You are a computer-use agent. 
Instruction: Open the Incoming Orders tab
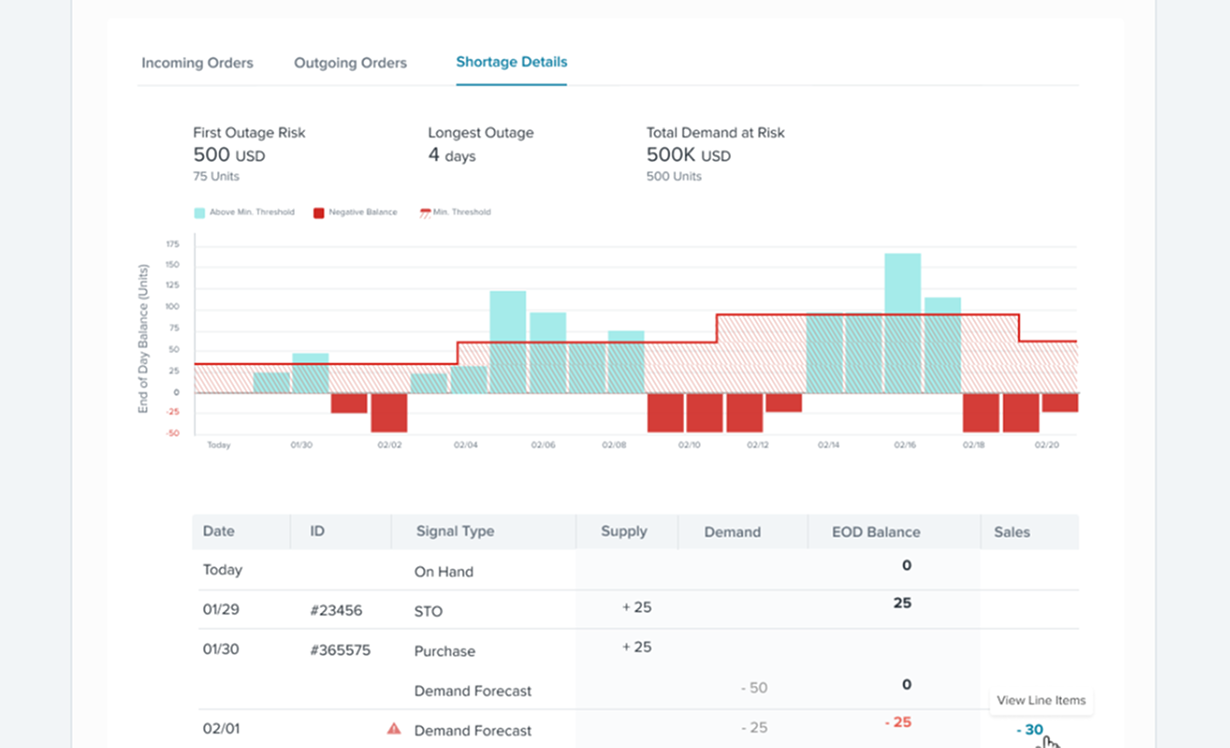197,63
